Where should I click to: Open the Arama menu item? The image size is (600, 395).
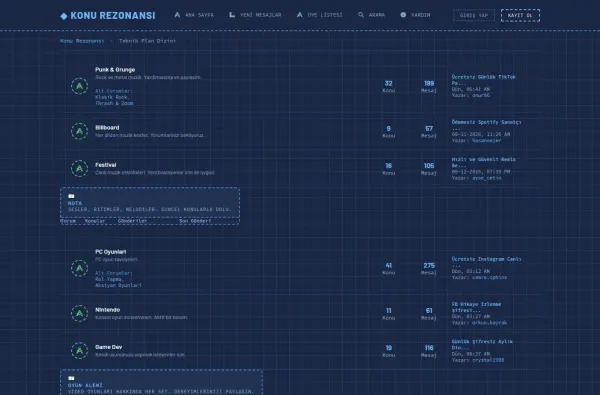[372, 15]
